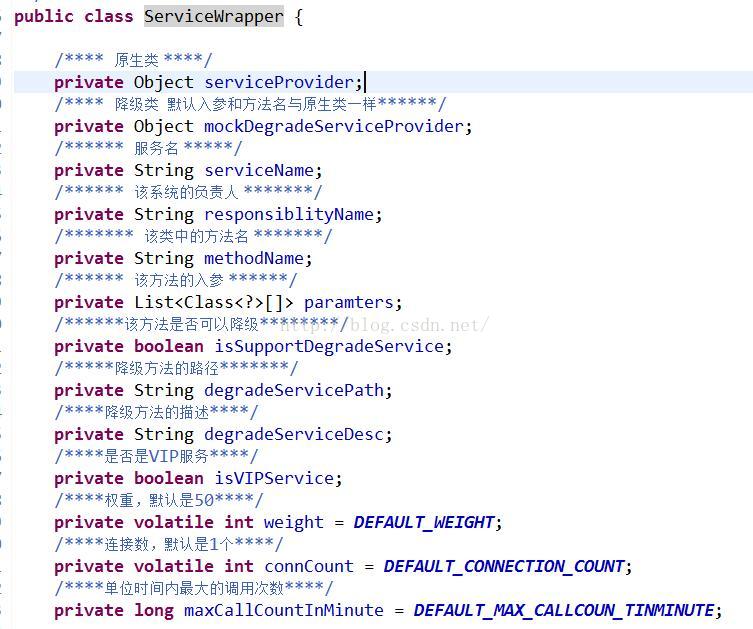Image resolution: width=753 pixels, height=629 pixels.
Task: Click the DEFAULT_CONNECTION_COUNT constant
Action: pos(504,566)
